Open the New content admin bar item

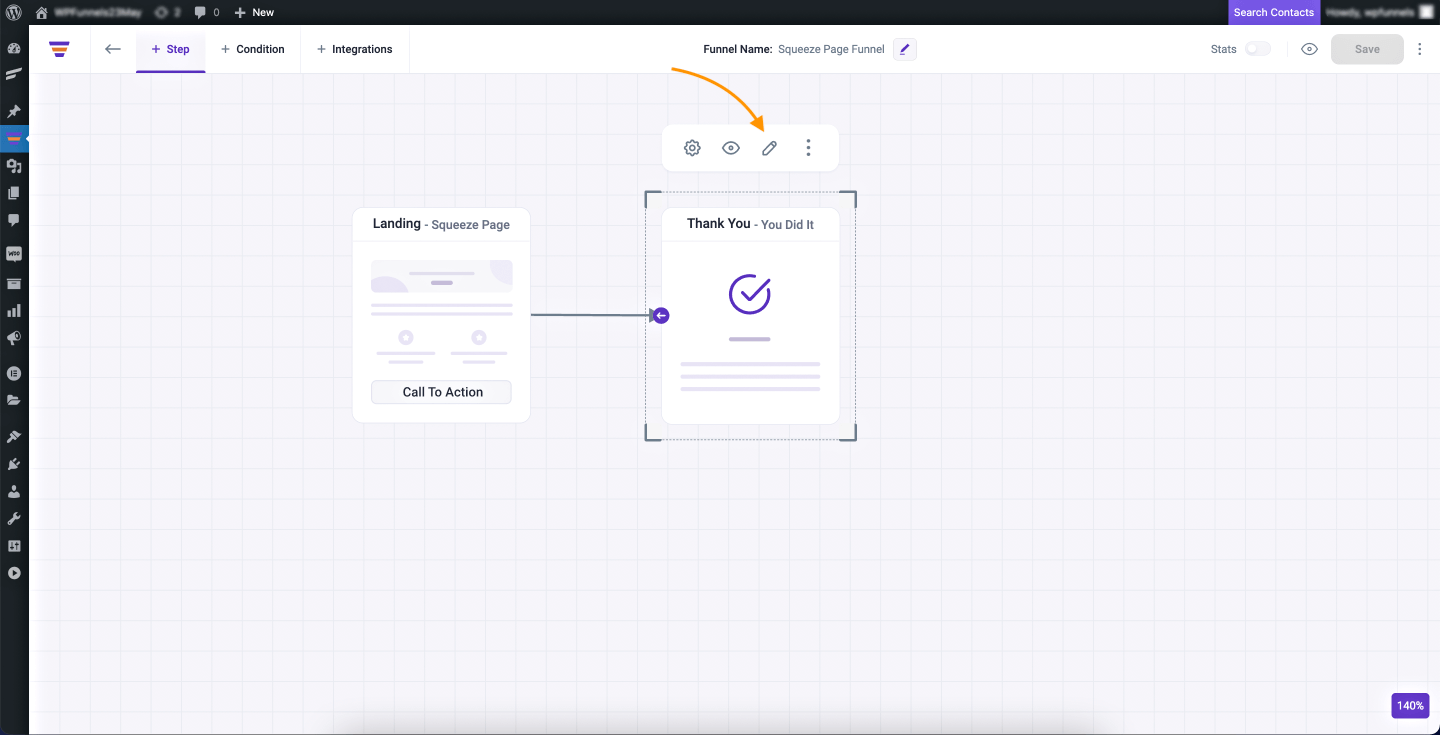(x=254, y=12)
